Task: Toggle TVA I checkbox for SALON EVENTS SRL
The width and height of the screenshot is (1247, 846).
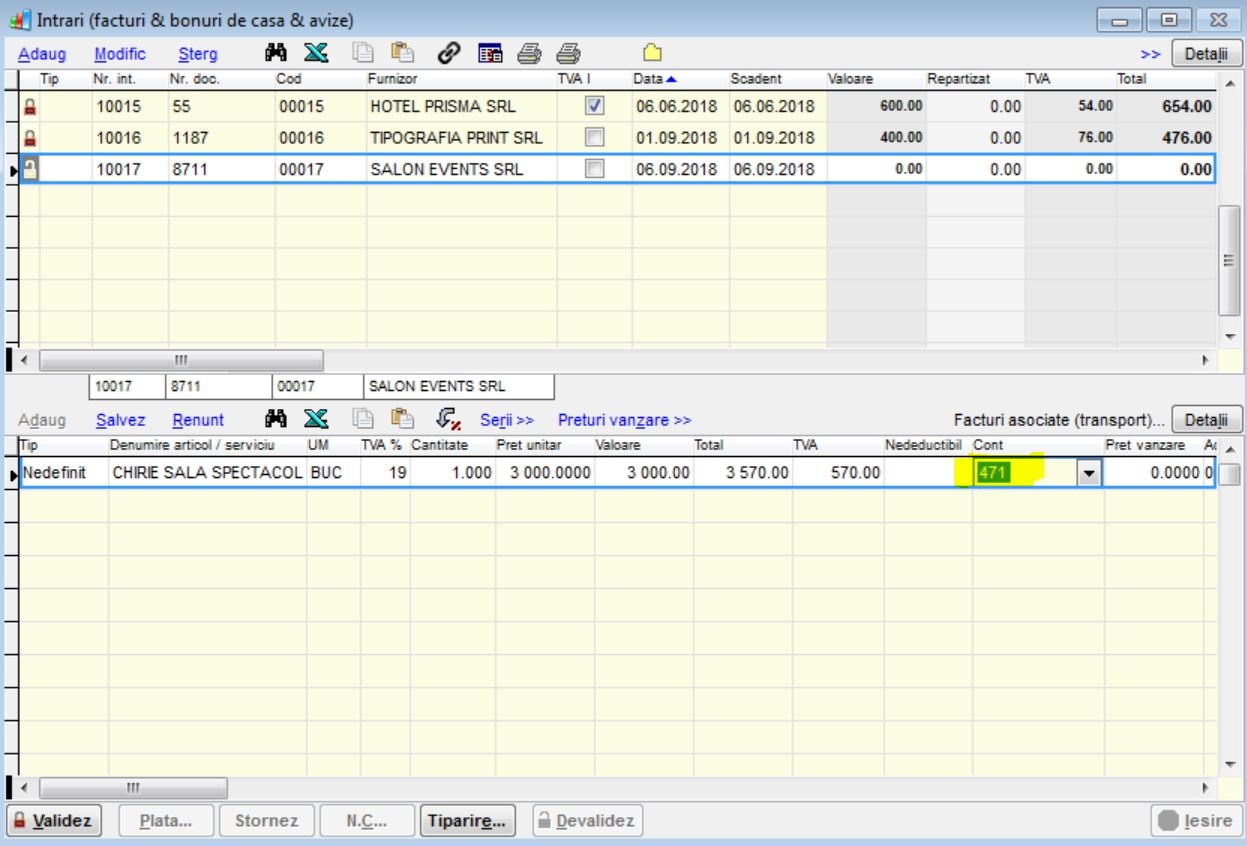Action: [x=593, y=170]
